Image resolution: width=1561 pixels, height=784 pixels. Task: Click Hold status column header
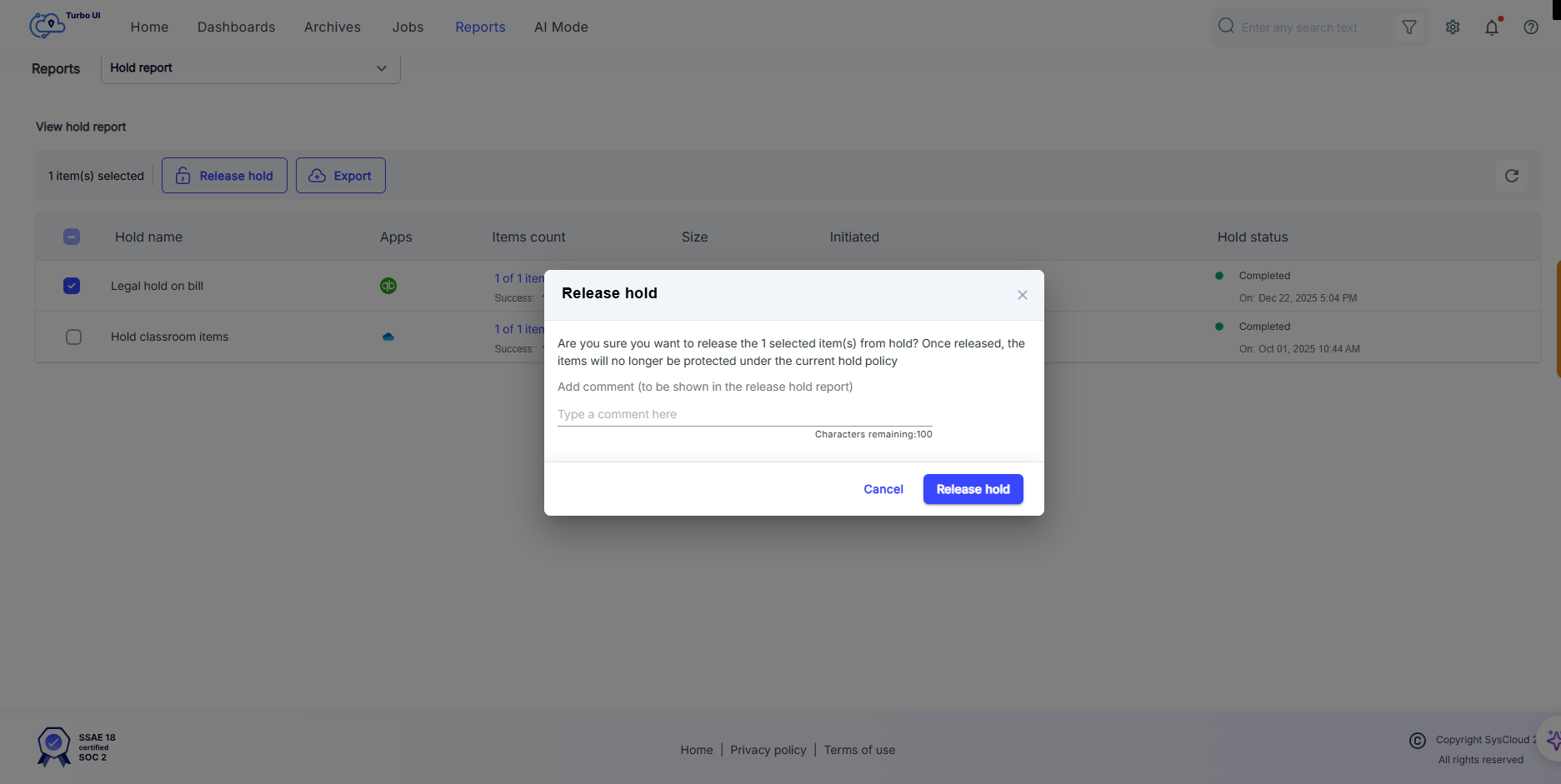[1253, 237]
